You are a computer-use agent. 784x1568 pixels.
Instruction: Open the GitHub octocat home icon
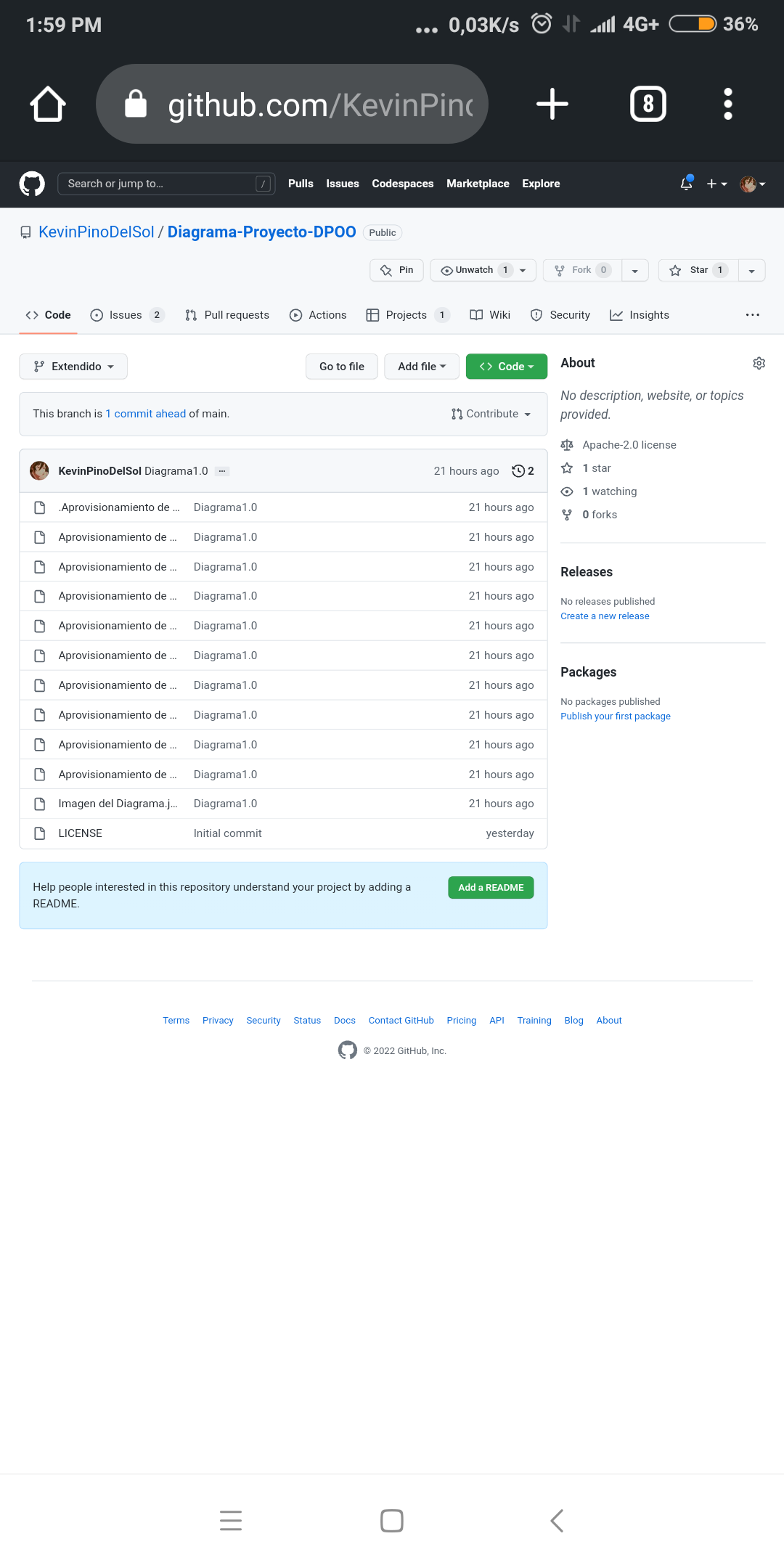tap(31, 184)
